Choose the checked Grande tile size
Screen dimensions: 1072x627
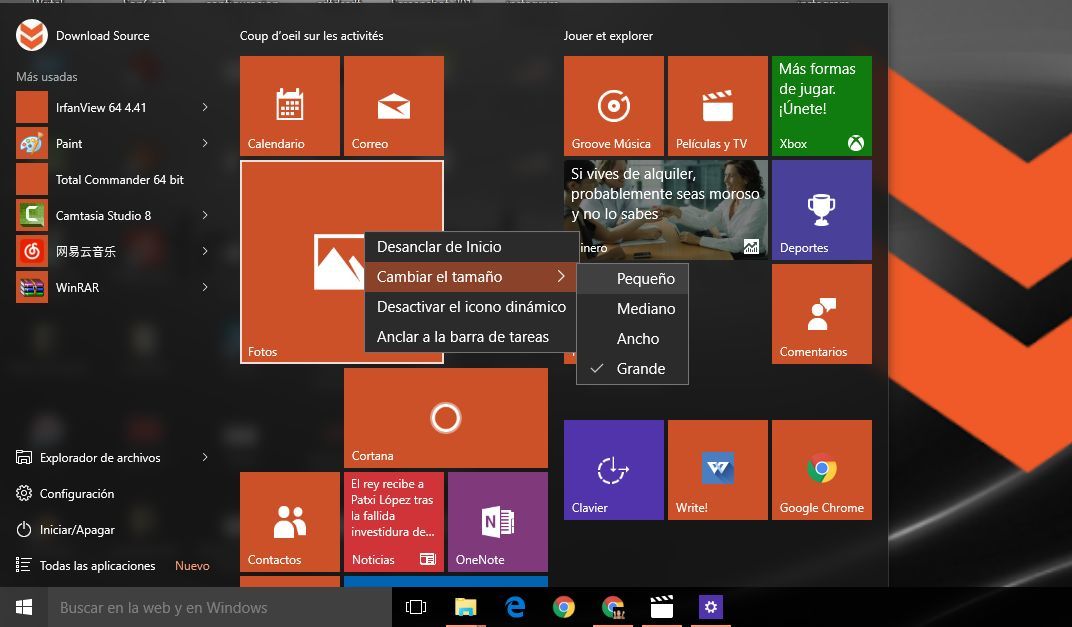click(632, 369)
